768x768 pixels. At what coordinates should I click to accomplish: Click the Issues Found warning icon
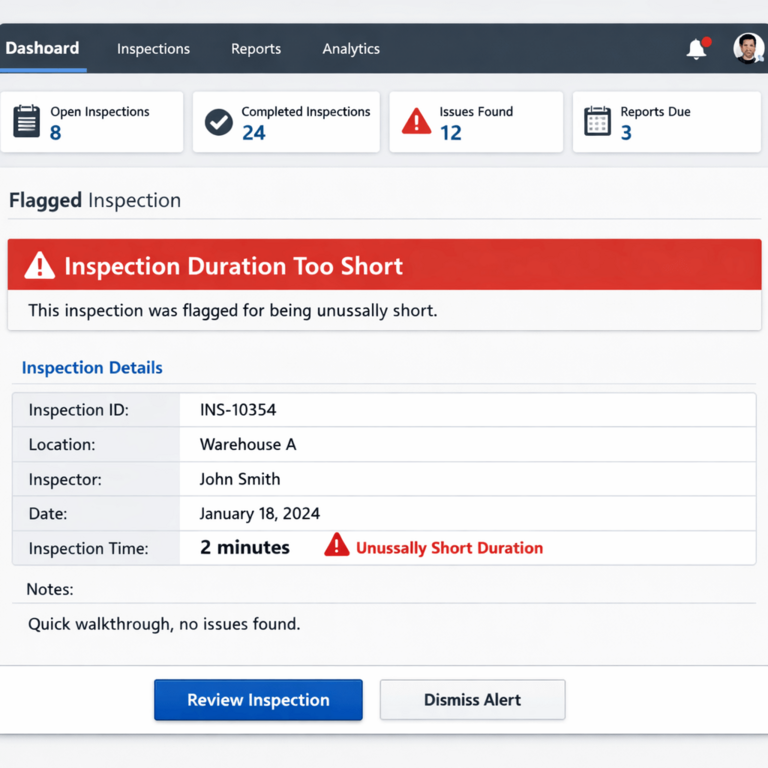[x=416, y=121]
